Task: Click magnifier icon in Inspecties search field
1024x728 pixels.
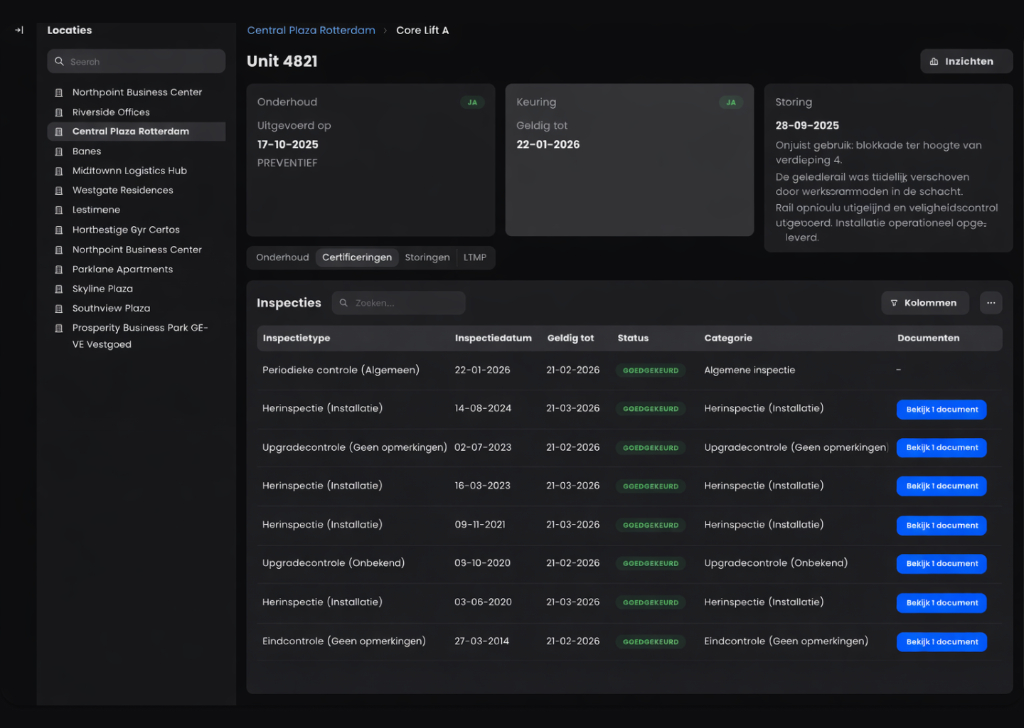Action: pyautogui.click(x=344, y=303)
